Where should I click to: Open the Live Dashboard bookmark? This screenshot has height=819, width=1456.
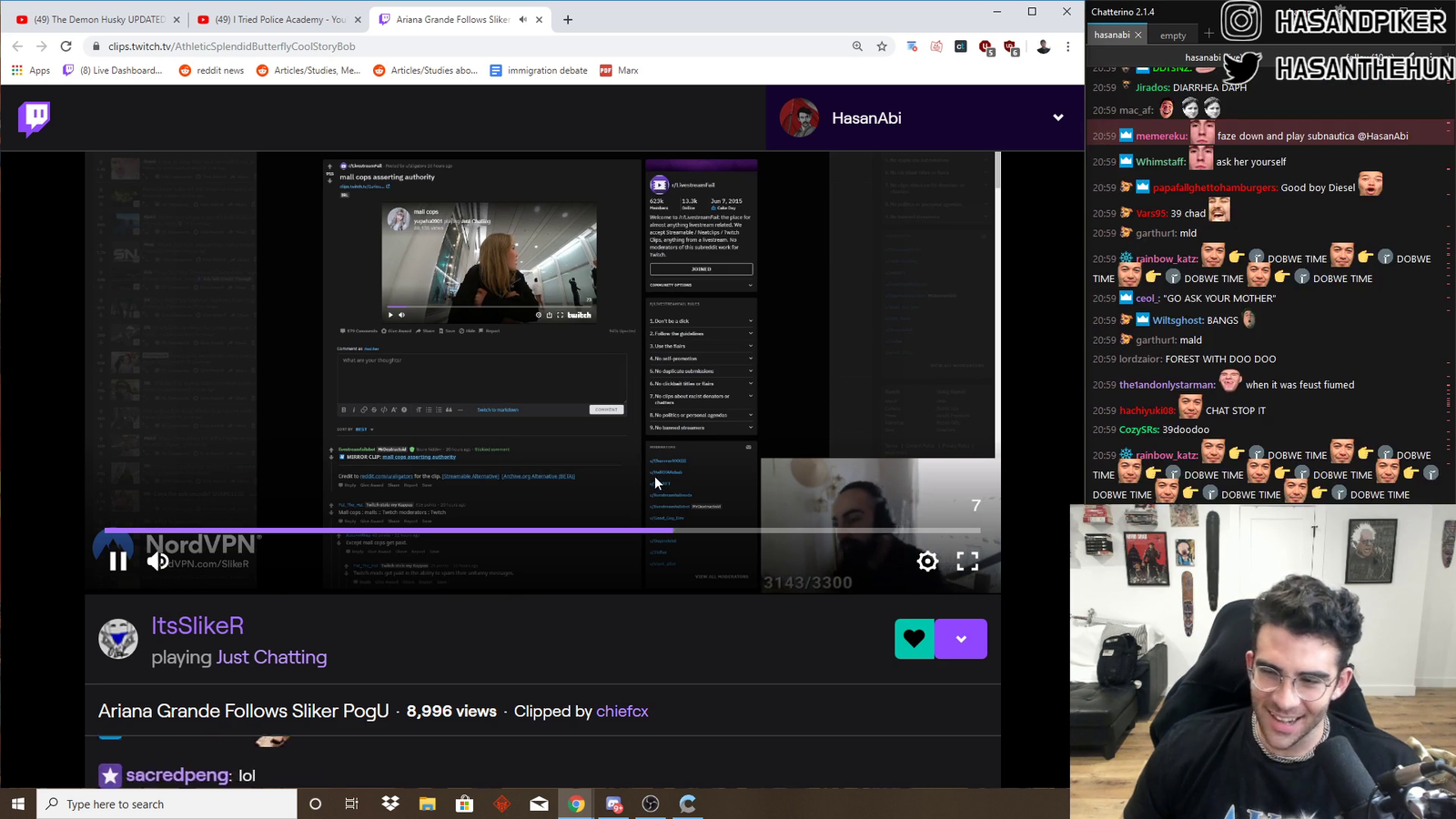[113, 70]
